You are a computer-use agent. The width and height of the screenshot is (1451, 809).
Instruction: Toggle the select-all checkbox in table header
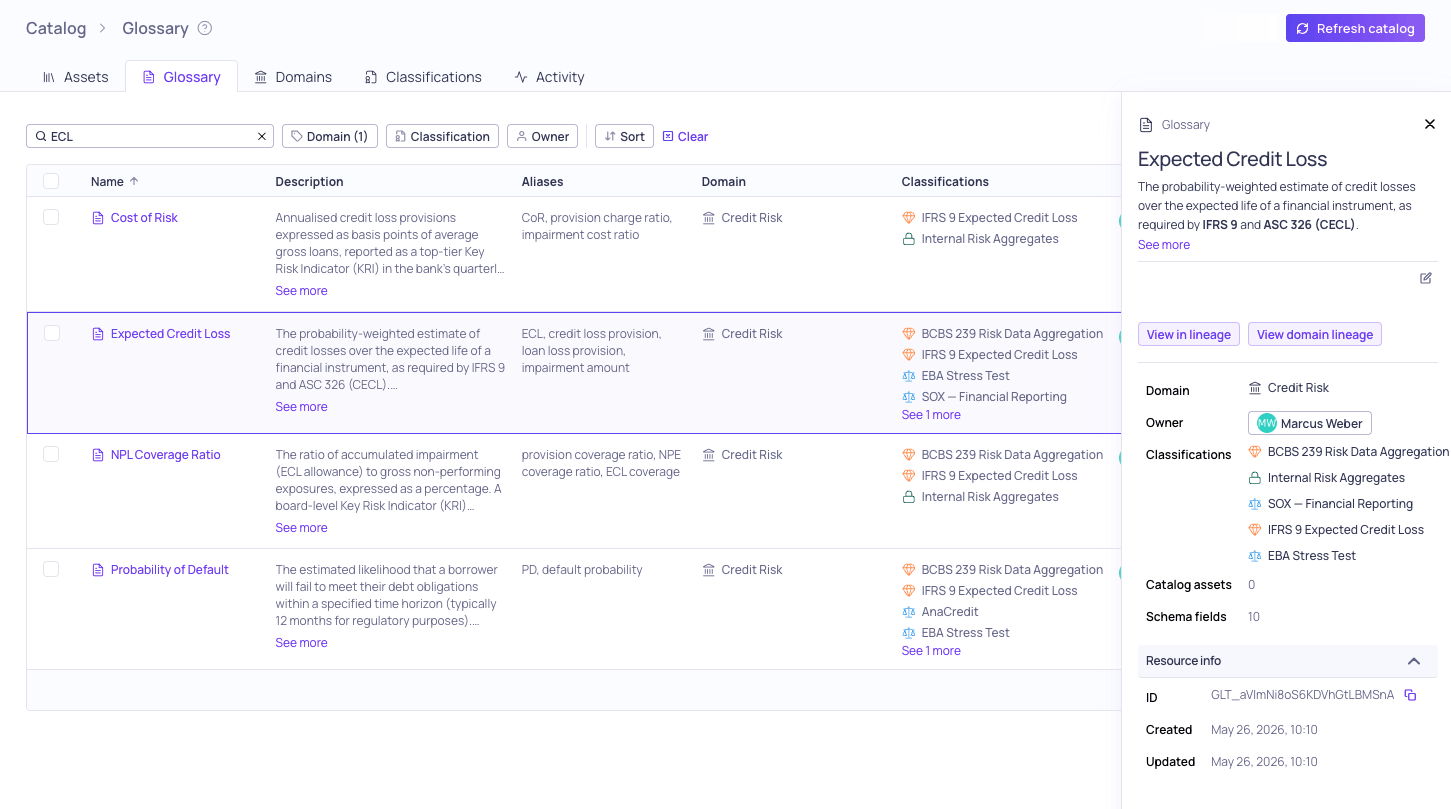pyautogui.click(x=51, y=181)
